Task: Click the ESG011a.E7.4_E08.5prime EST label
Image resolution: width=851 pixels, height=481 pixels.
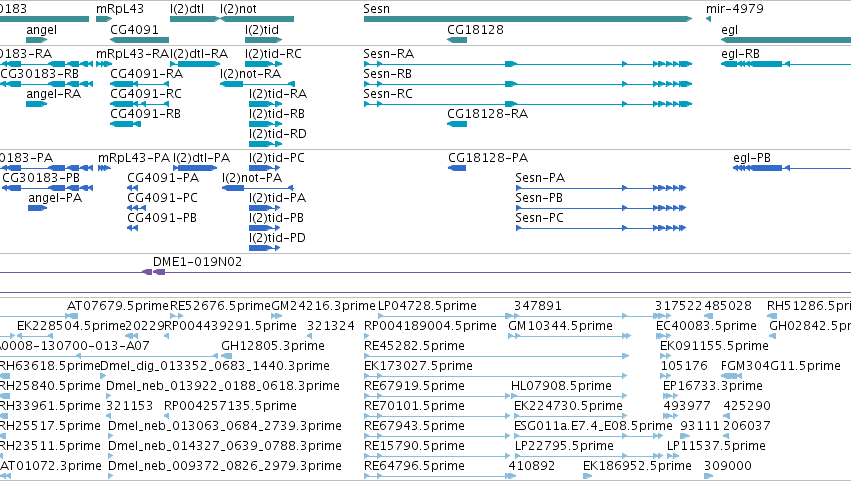Action: click(593, 426)
